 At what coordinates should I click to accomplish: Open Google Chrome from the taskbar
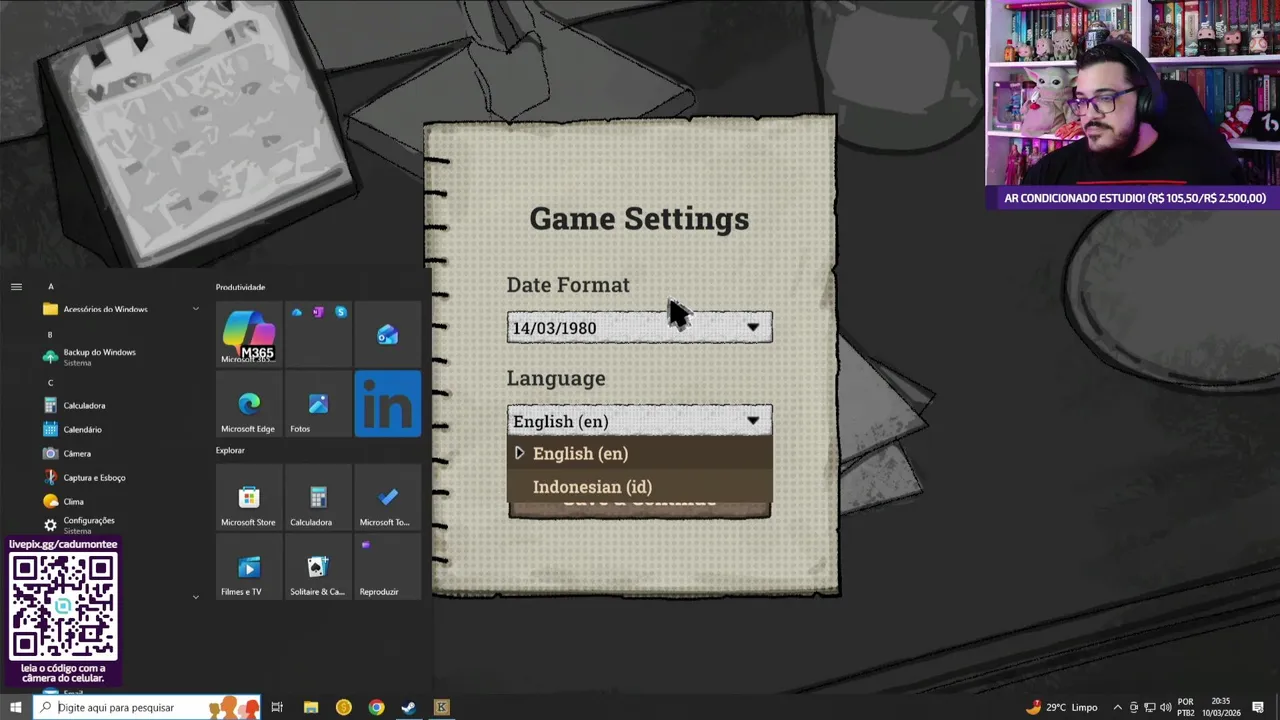[376, 707]
